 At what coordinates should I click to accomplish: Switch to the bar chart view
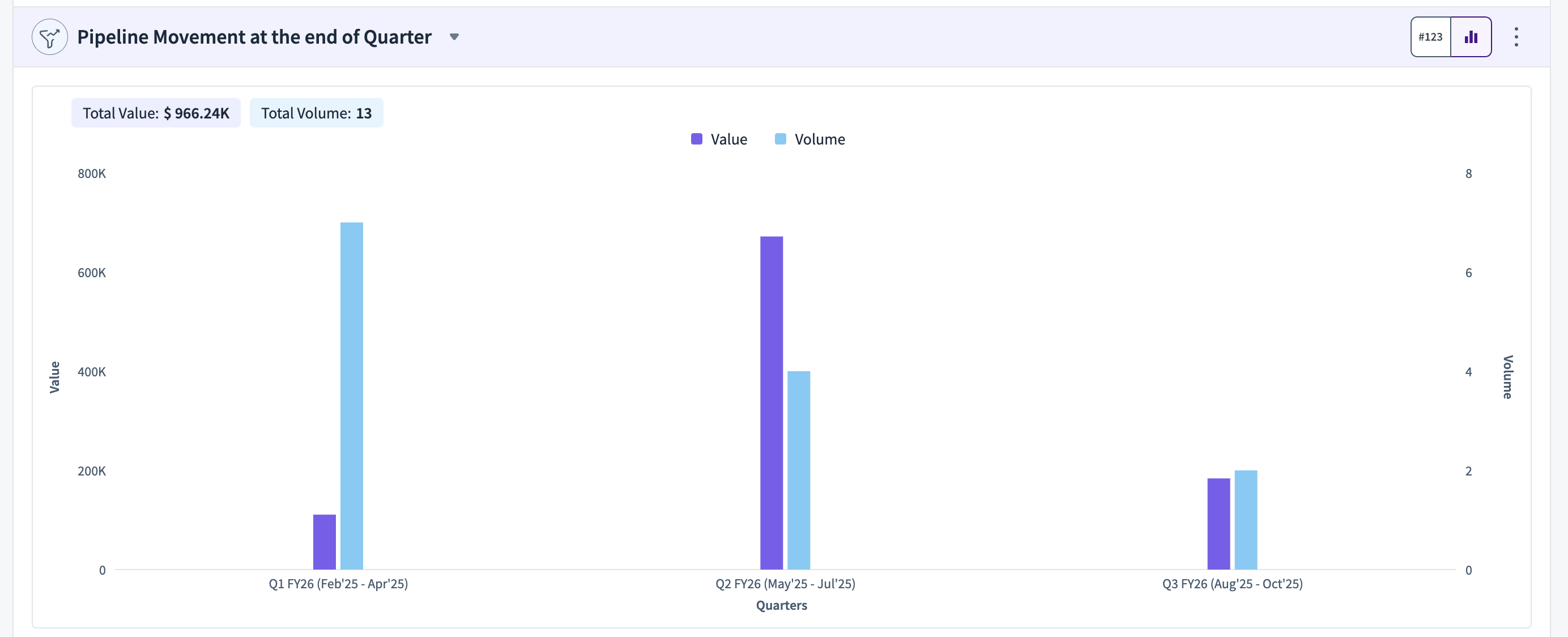tap(1471, 37)
